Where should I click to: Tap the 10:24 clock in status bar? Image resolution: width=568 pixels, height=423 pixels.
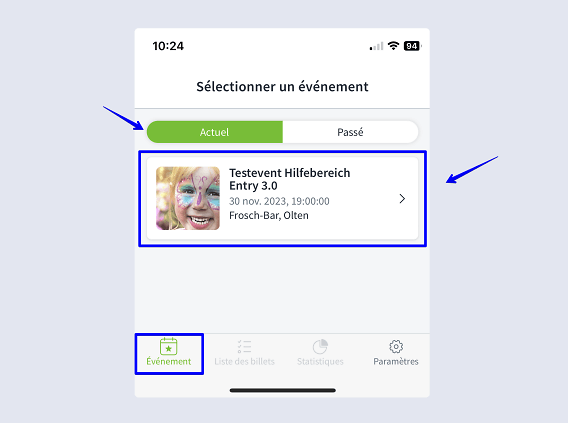tap(168, 46)
